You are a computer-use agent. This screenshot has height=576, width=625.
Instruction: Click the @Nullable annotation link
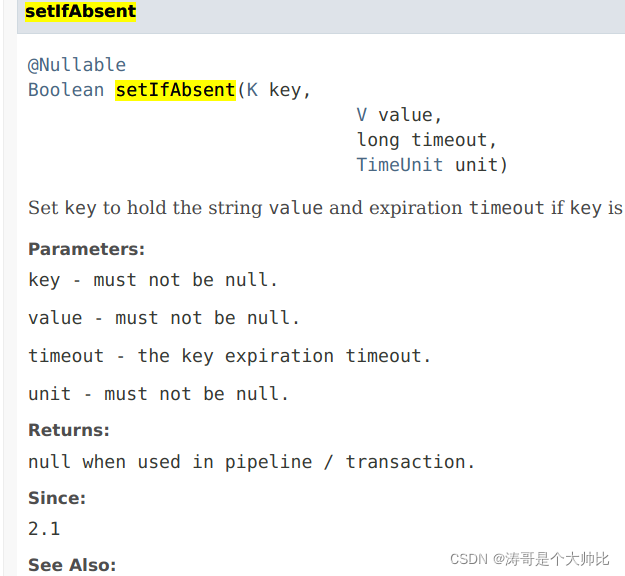(77, 65)
